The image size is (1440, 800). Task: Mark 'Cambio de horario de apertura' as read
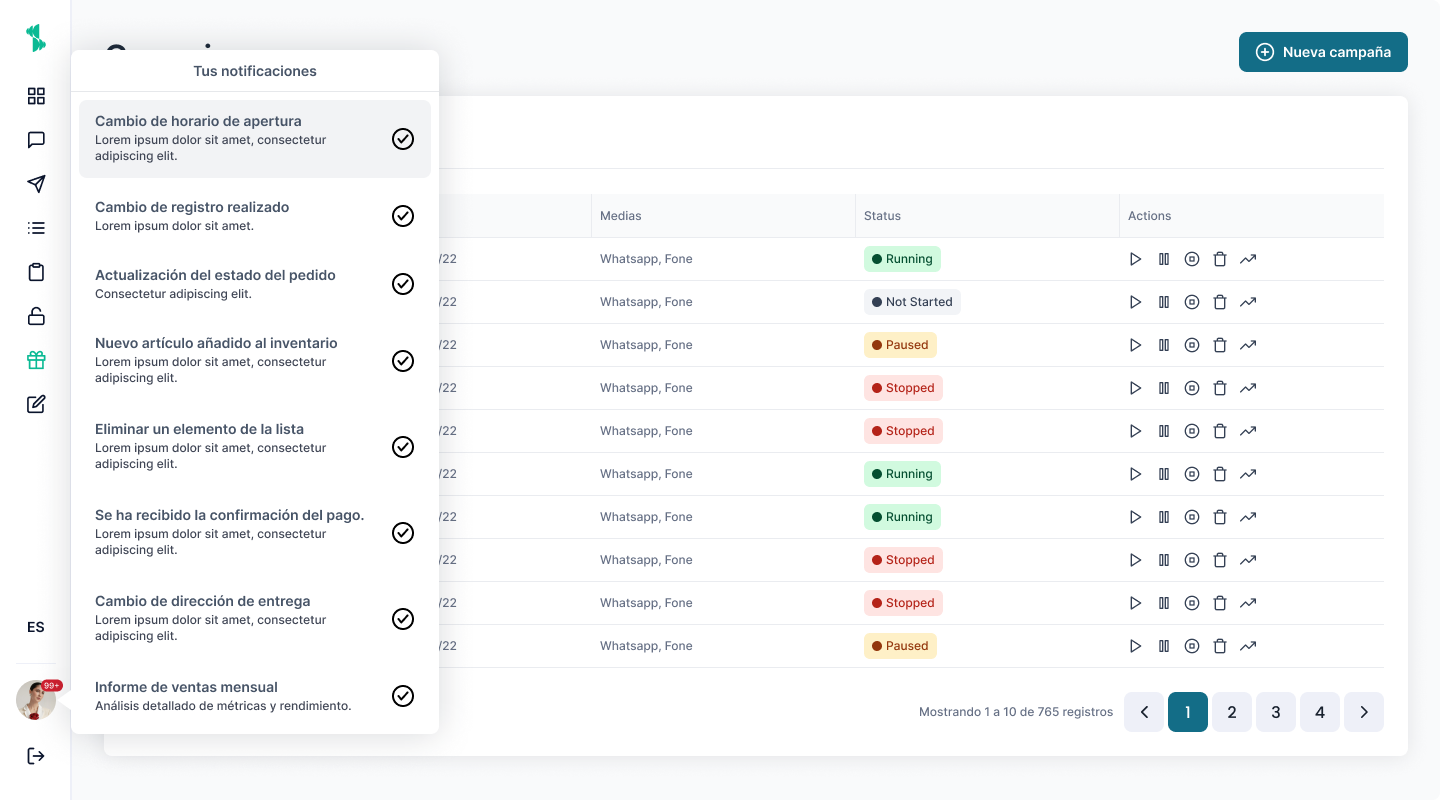[403, 139]
